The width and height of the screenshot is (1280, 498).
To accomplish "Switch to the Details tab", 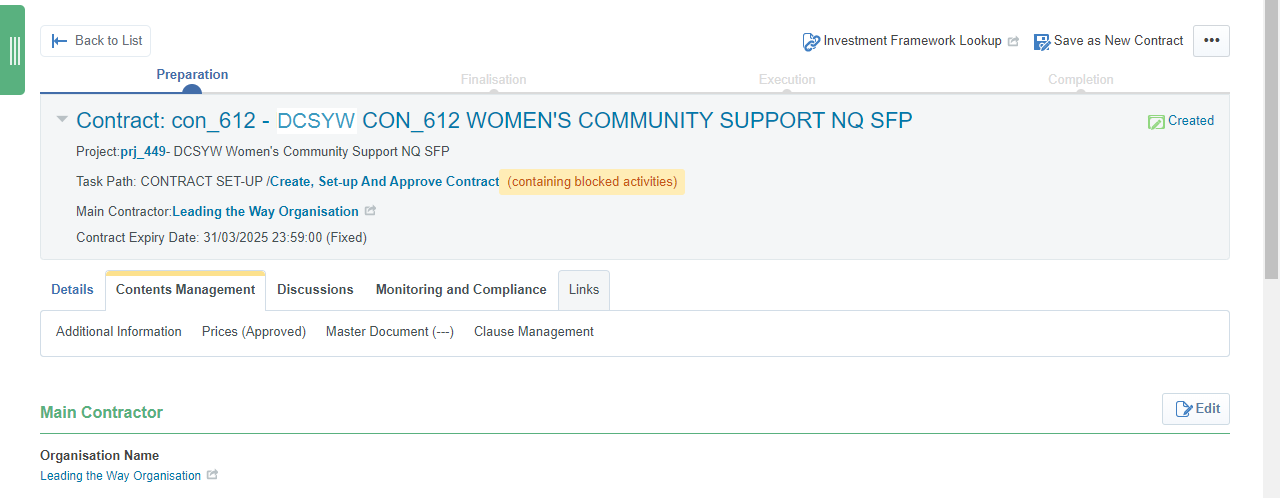I will [72, 290].
